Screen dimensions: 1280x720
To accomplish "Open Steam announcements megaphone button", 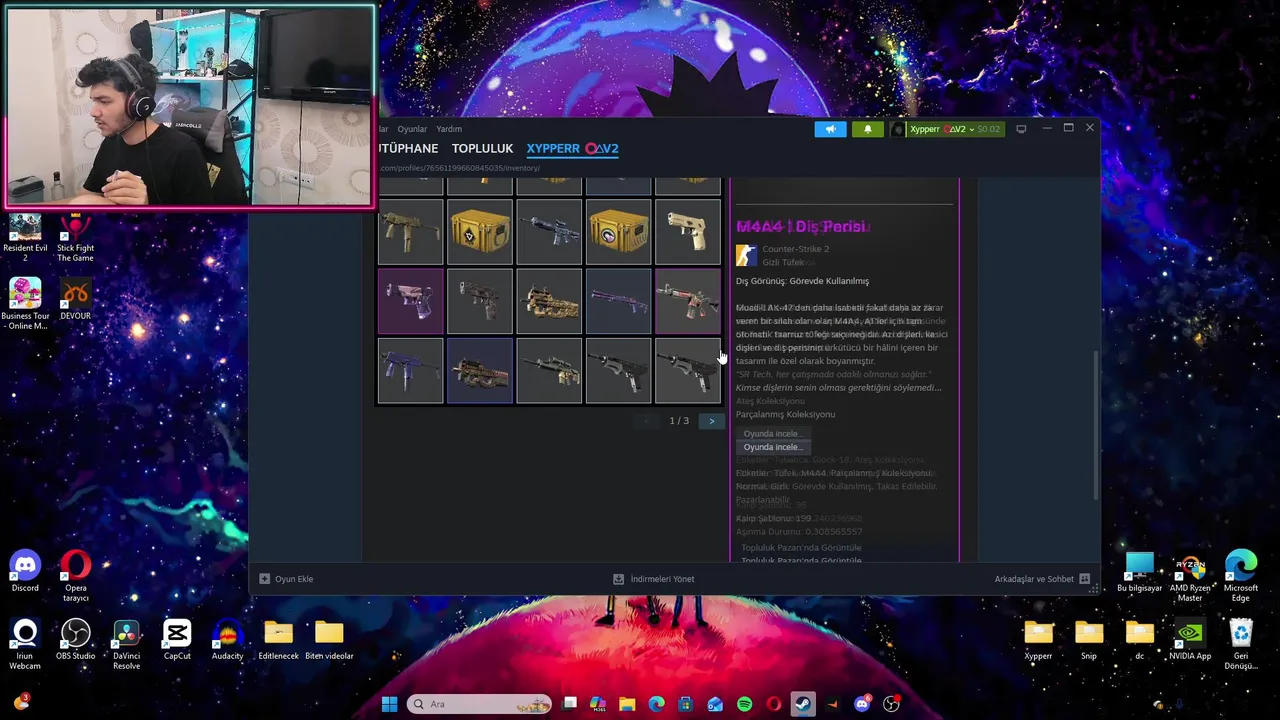I will [x=830, y=129].
